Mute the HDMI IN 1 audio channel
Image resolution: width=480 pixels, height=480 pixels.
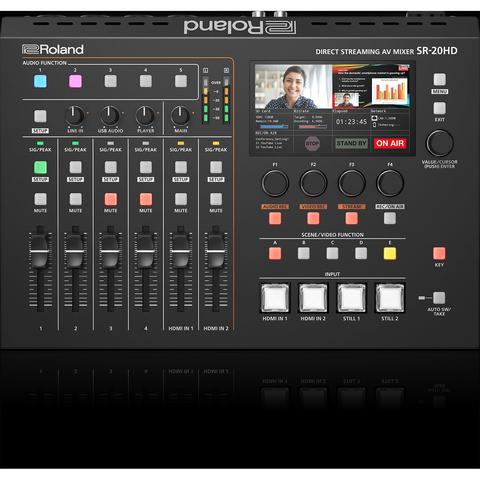181,199
